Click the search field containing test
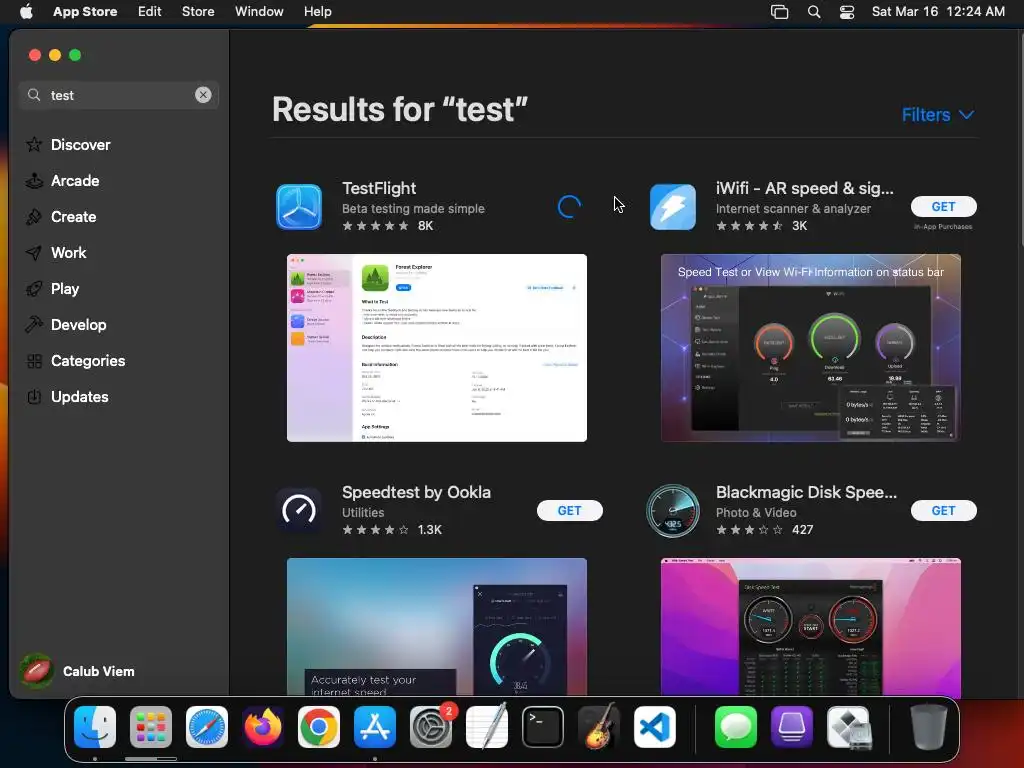This screenshot has width=1024, height=768. (119, 95)
